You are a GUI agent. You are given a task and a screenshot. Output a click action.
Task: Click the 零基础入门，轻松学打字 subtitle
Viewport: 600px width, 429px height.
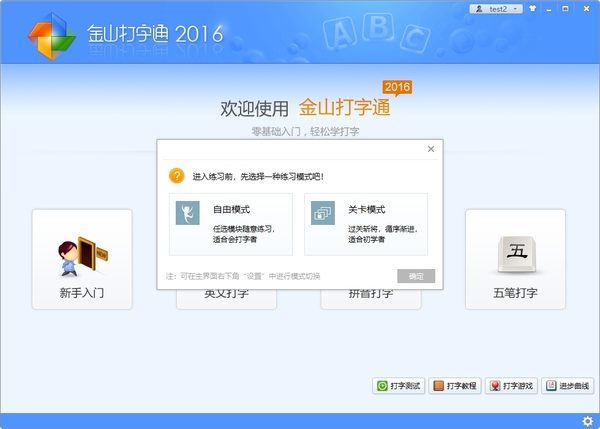(x=305, y=132)
